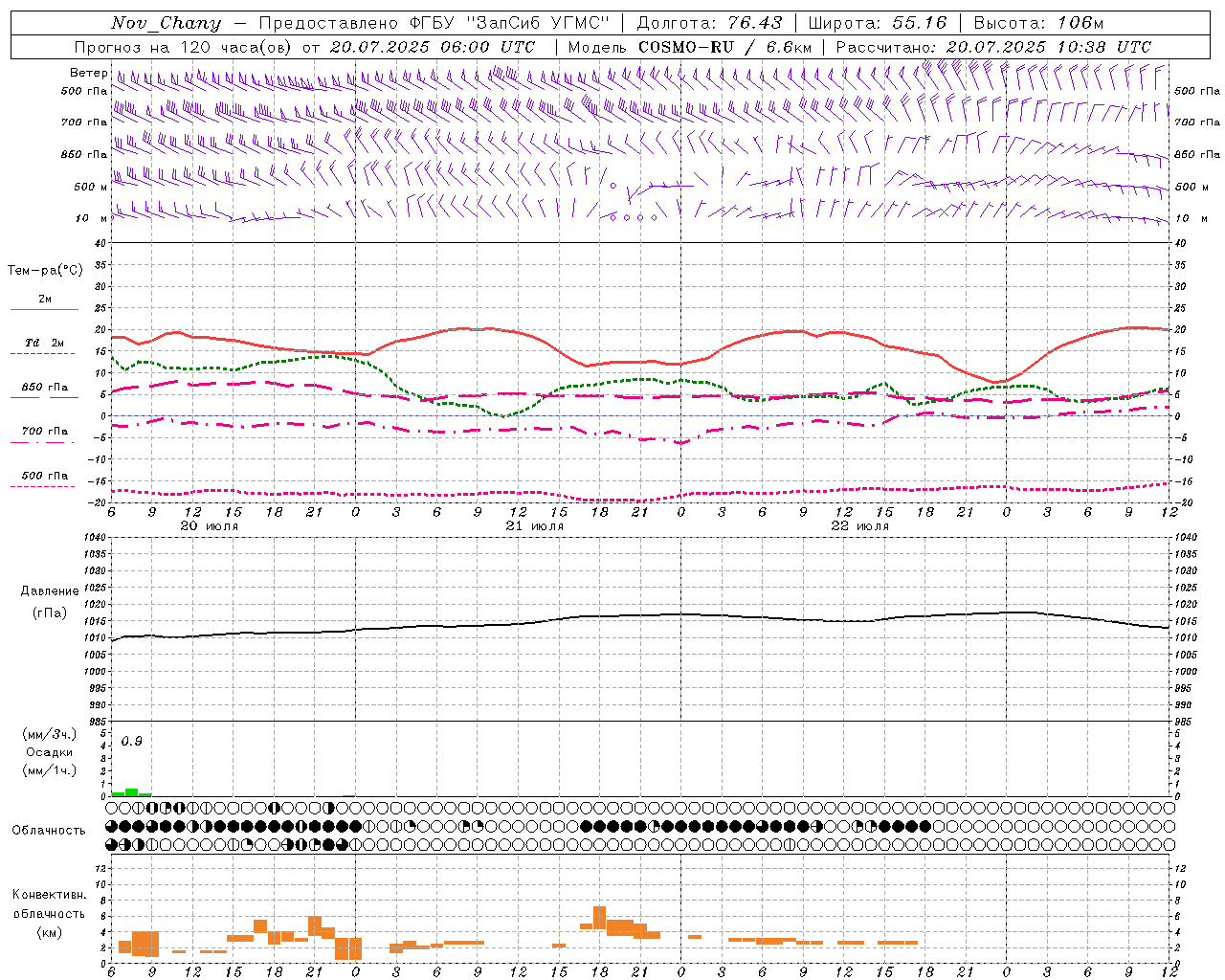This screenshot has width=1225, height=980.
Task: Click the (мм/1ч.) precipitation unit label
Action: pyautogui.click(x=49, y=770)
